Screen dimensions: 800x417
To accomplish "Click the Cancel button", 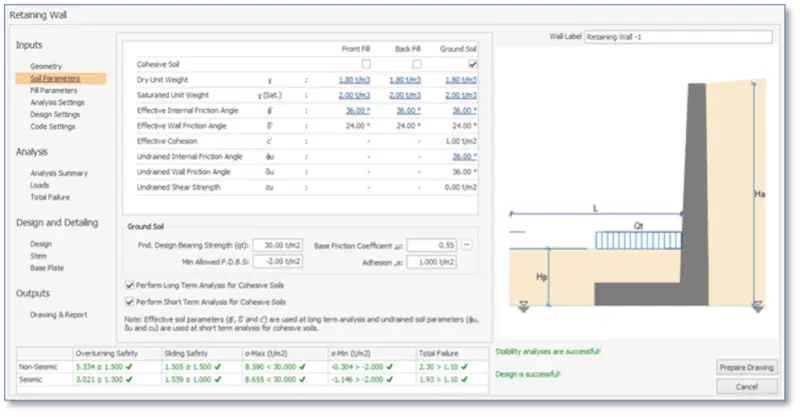I will [746, 386].
